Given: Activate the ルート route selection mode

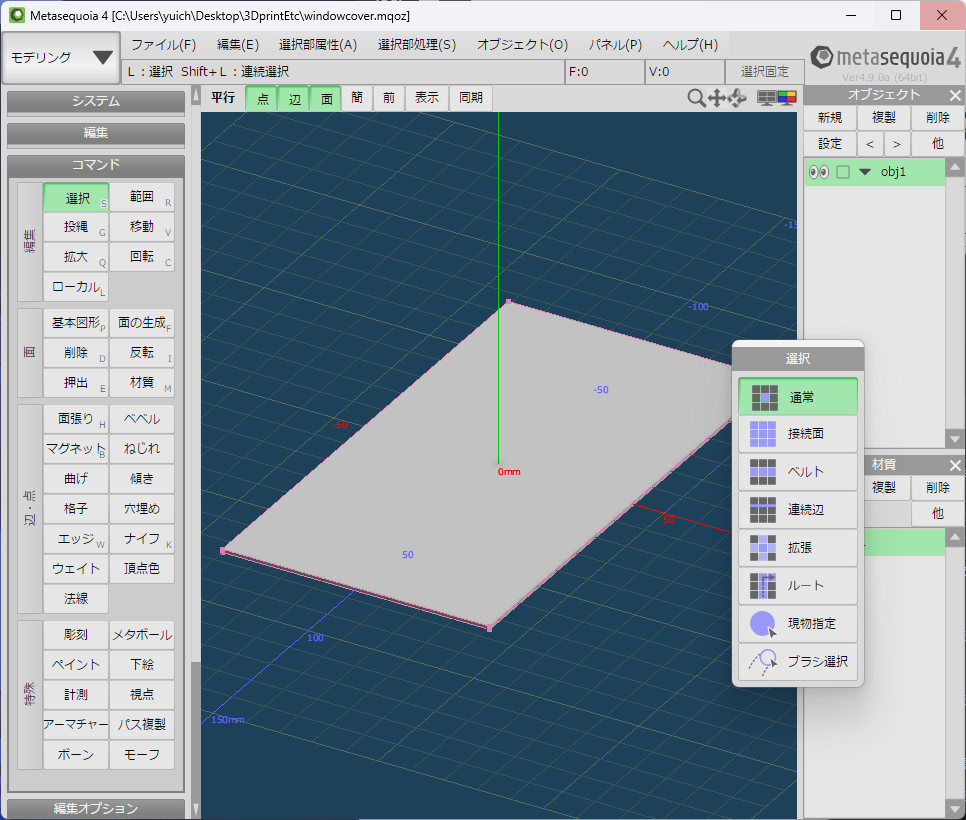Looking at the screenshot, I should [798, 586].
